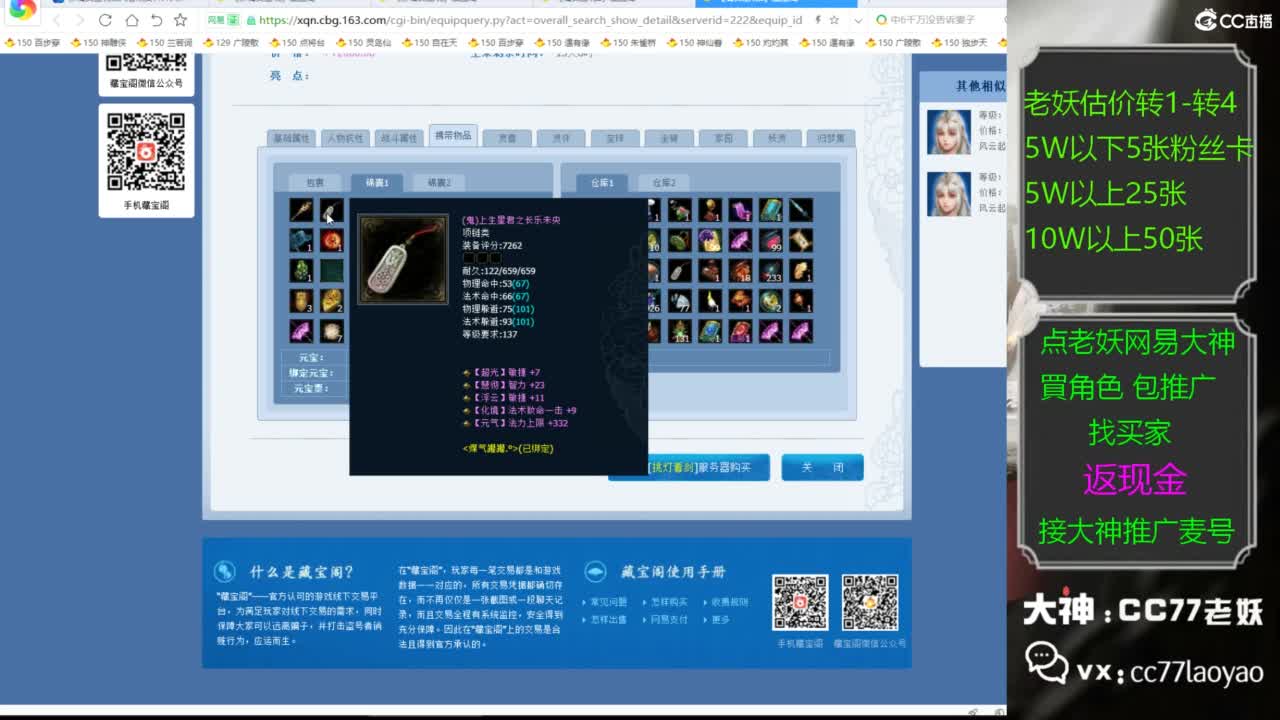Select the spear weapon in warehouse
The image size is (1280, 720).
(x=800, y=210)
